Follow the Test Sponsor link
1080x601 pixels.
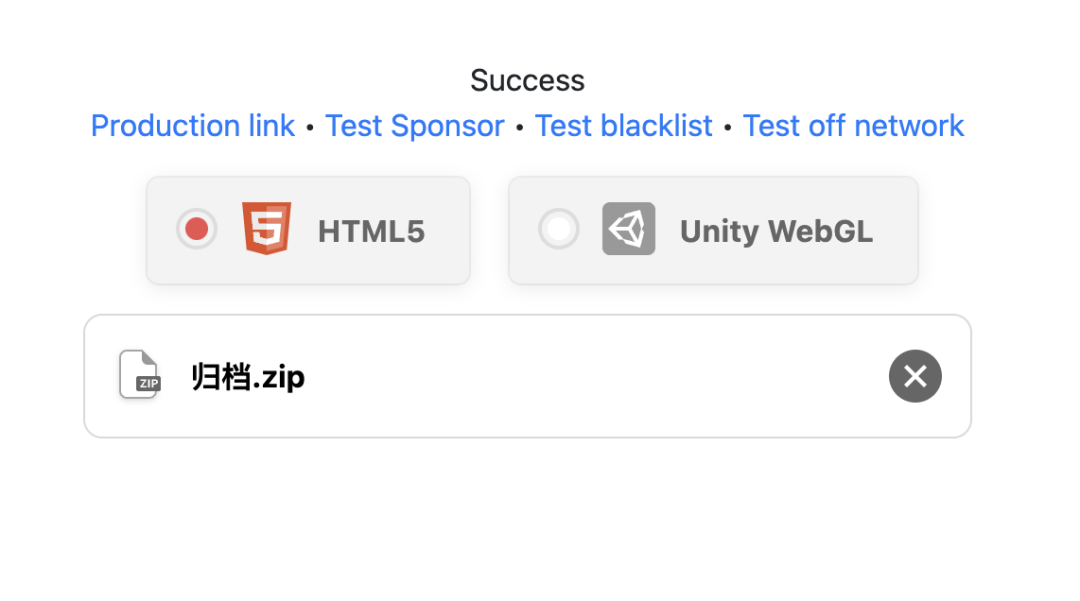415,126
